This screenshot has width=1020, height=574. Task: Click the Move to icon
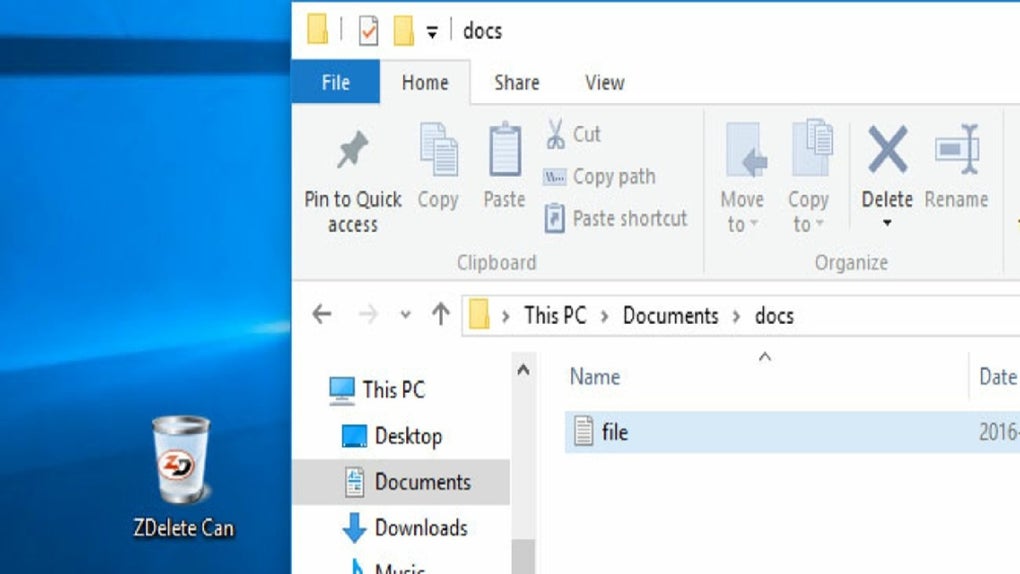pos(745,150)
